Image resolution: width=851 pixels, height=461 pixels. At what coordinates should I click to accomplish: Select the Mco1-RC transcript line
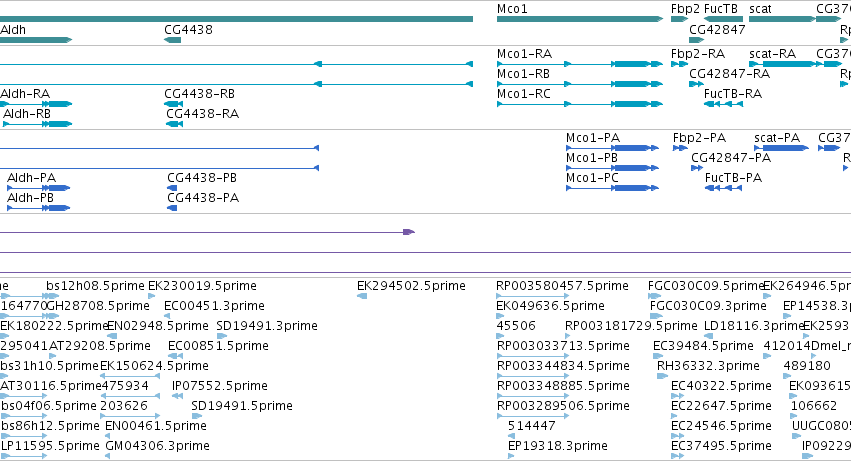[x=580, y=104]
